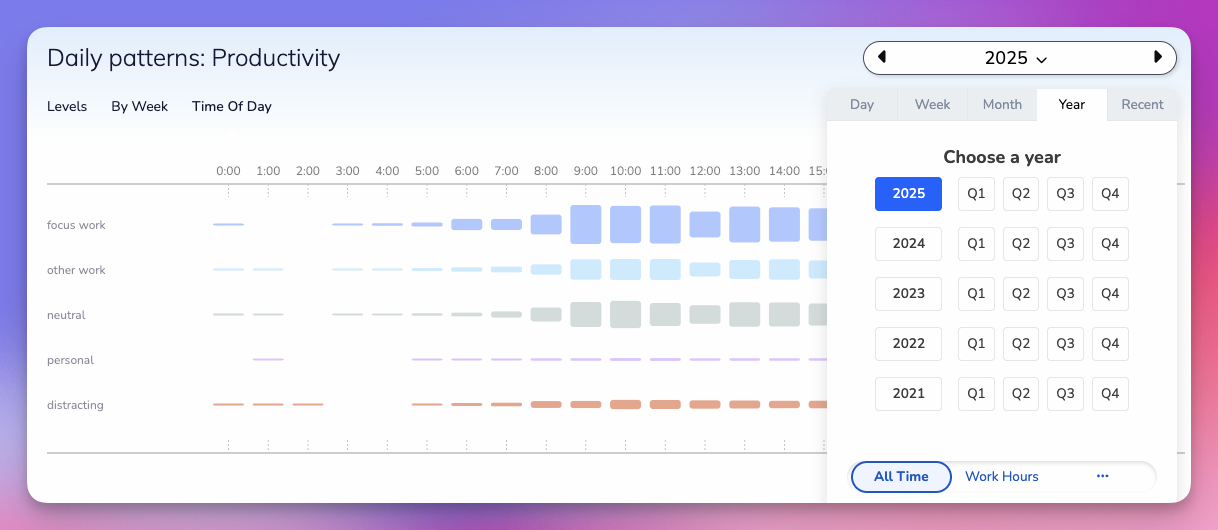Select the Week tab
This screenshot has height=530, width=1218.
click(932, 105)
